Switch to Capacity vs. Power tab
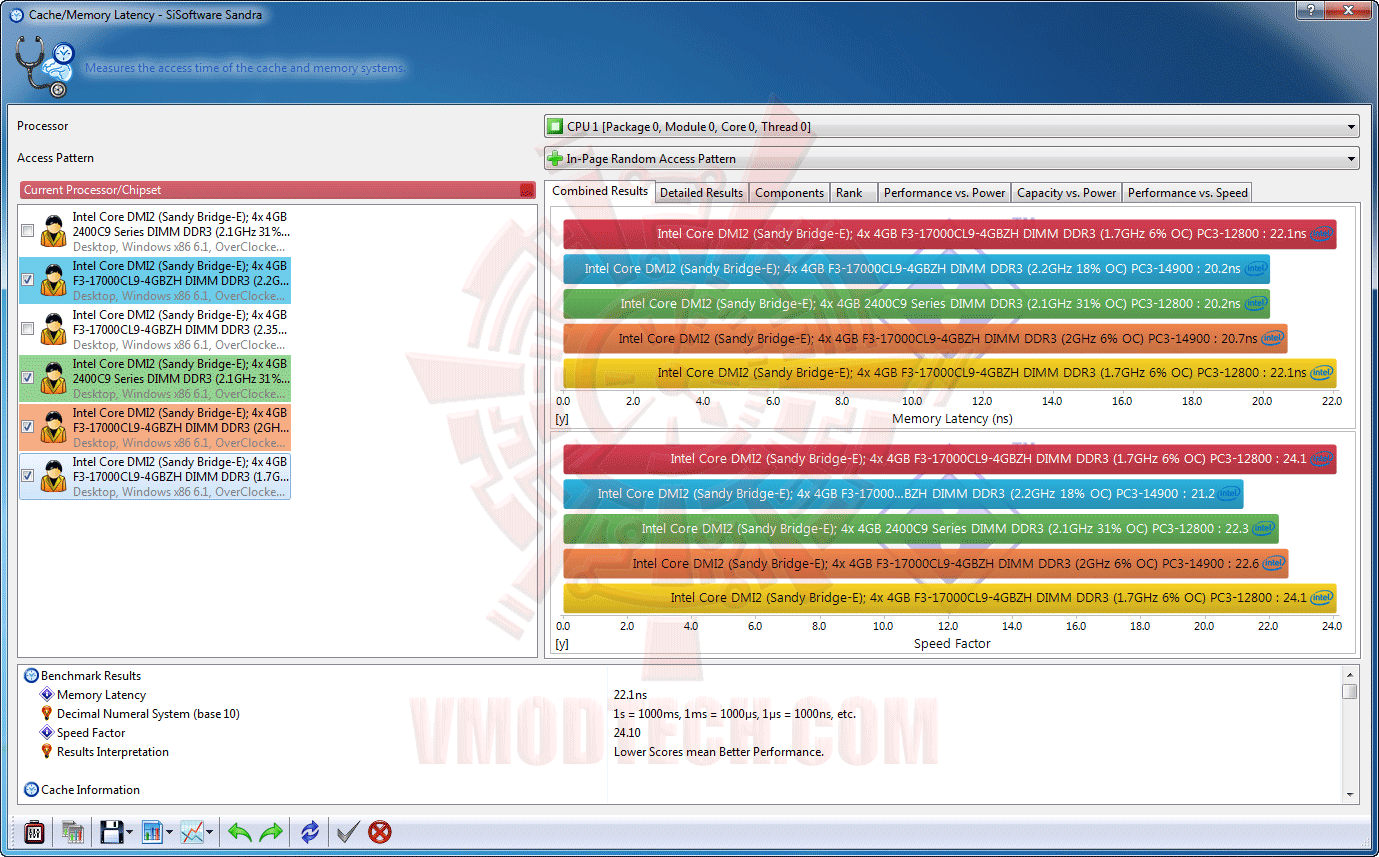The height and width of the screenshot is (857, 1379). pyautogui.click(x=1066, y=193)
